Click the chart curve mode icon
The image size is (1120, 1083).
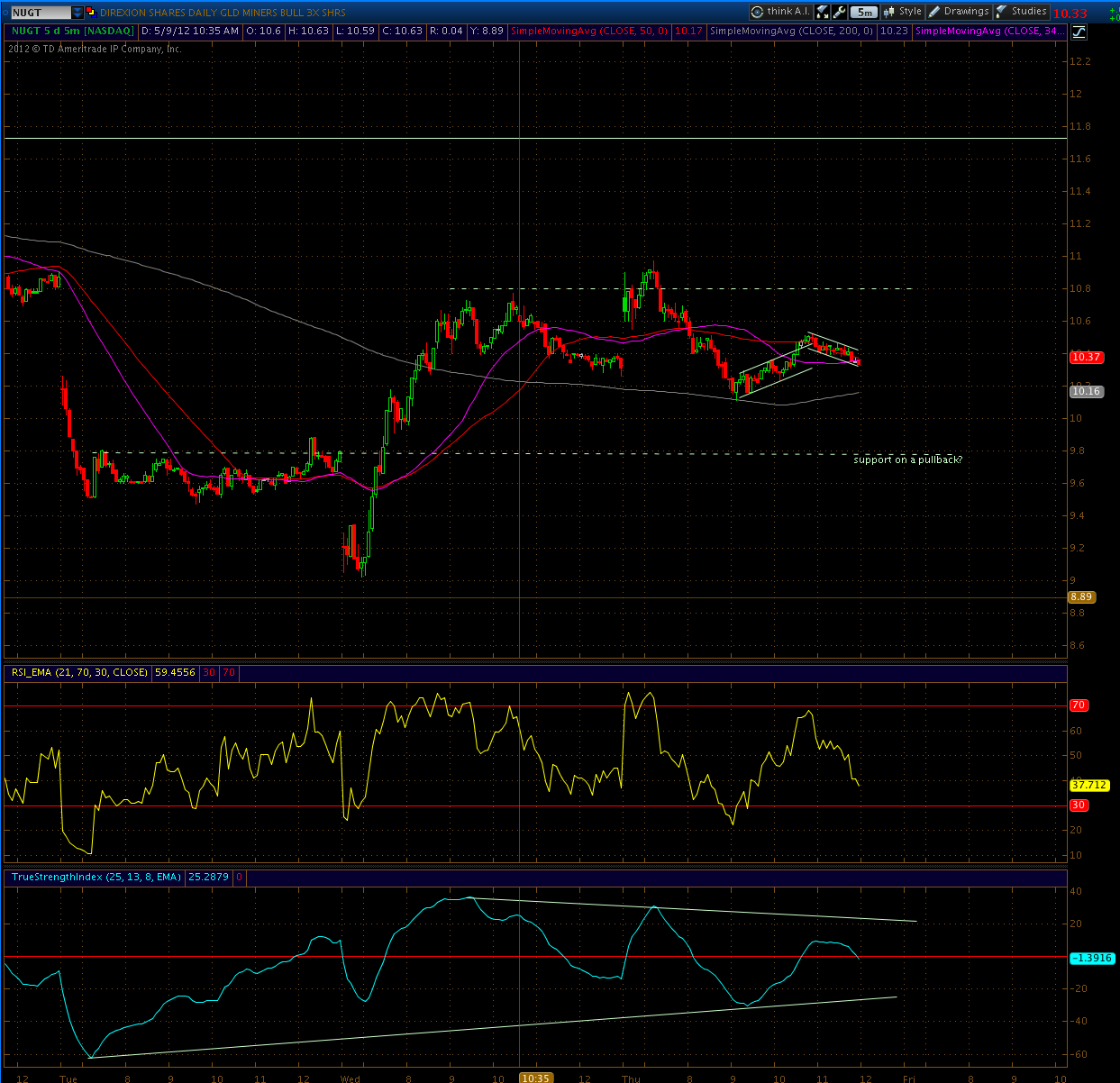1079,32
